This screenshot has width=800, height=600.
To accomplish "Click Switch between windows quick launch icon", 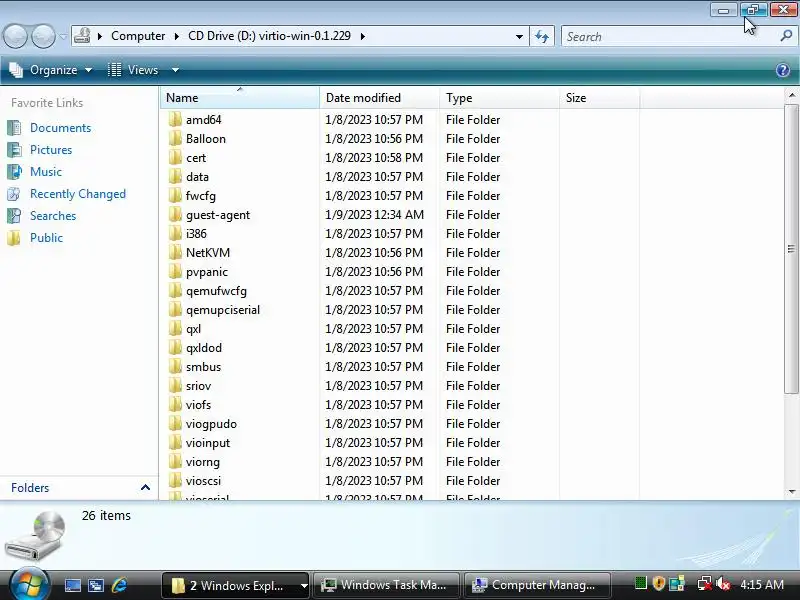I will (96, 585).
